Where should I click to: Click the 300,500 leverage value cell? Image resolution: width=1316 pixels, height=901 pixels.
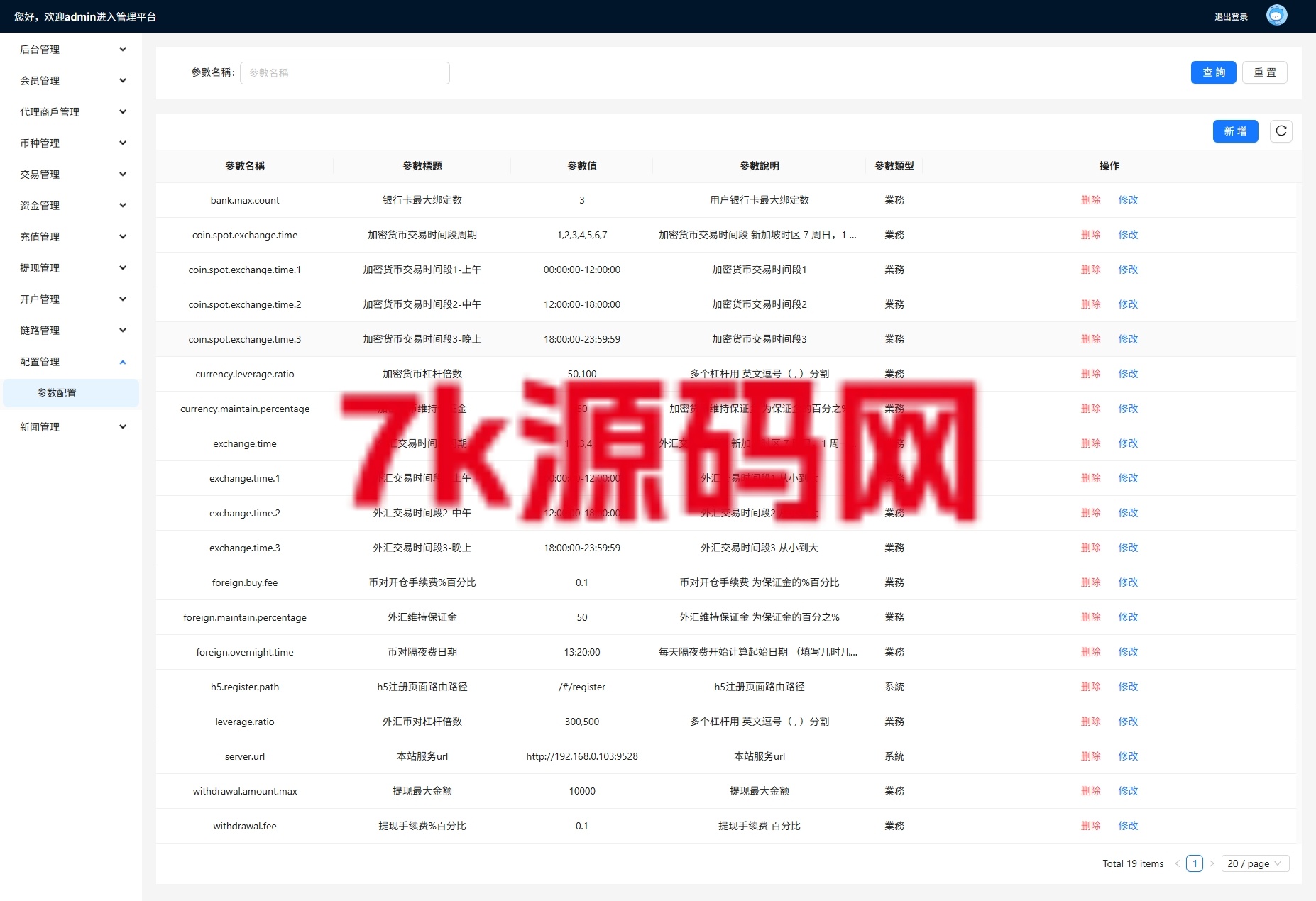coord(582,722)
